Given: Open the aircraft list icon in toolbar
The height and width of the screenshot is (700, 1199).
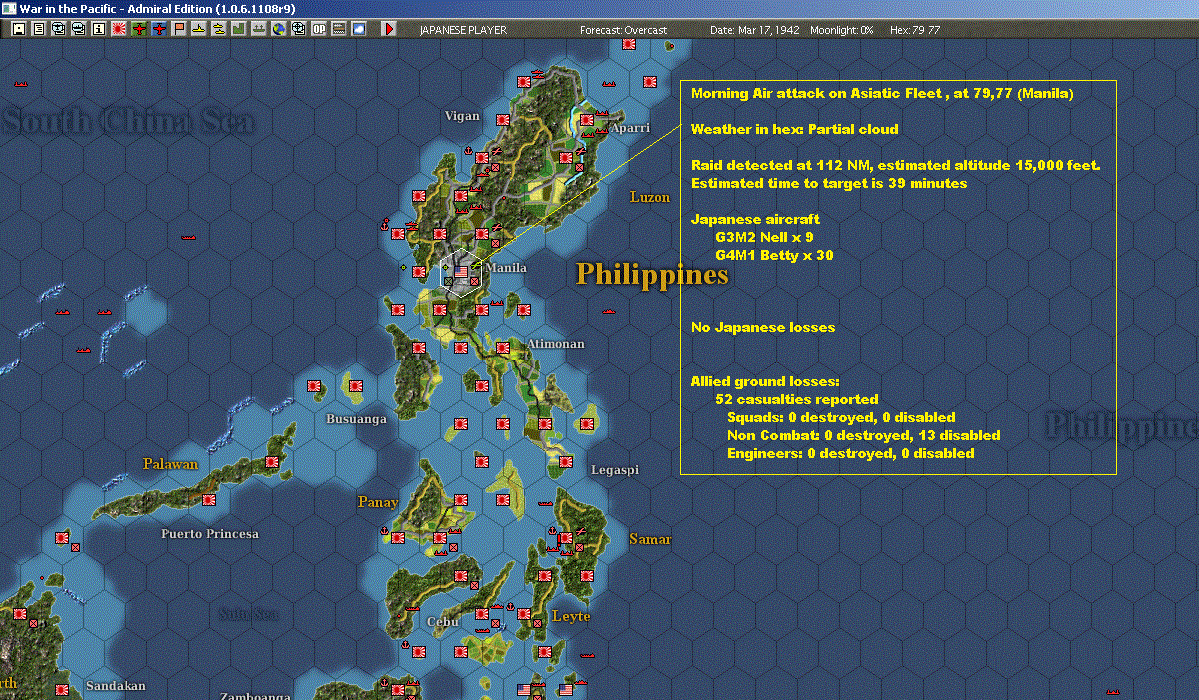Looking at the screenshot, I should coord(59,29).
